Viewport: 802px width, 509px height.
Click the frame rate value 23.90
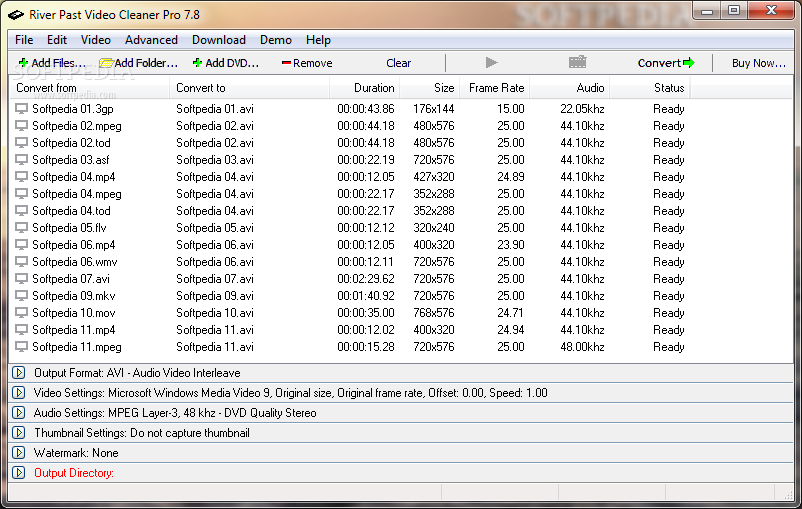point(511,245)
